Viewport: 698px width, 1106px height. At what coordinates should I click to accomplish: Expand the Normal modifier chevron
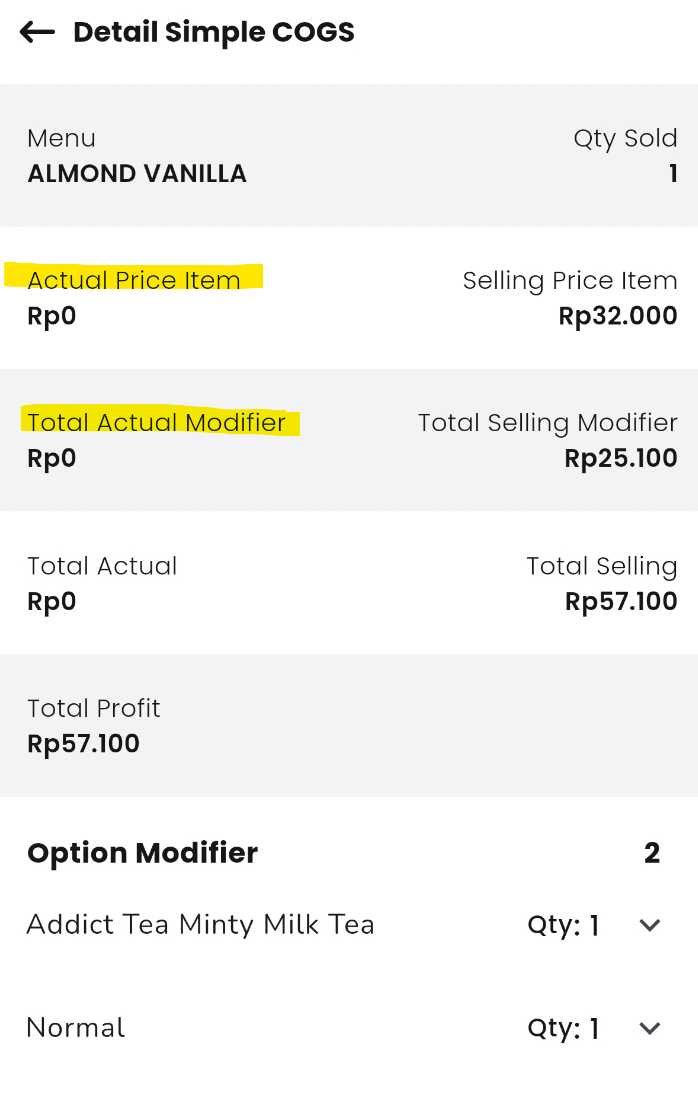tap(650, 1028)
